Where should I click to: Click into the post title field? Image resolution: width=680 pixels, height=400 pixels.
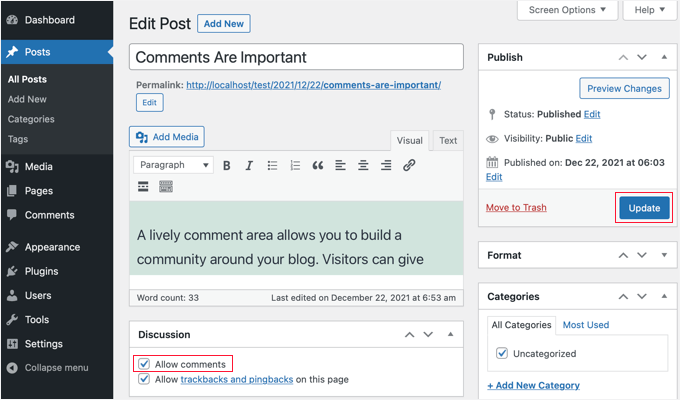[x=296, y=57]
